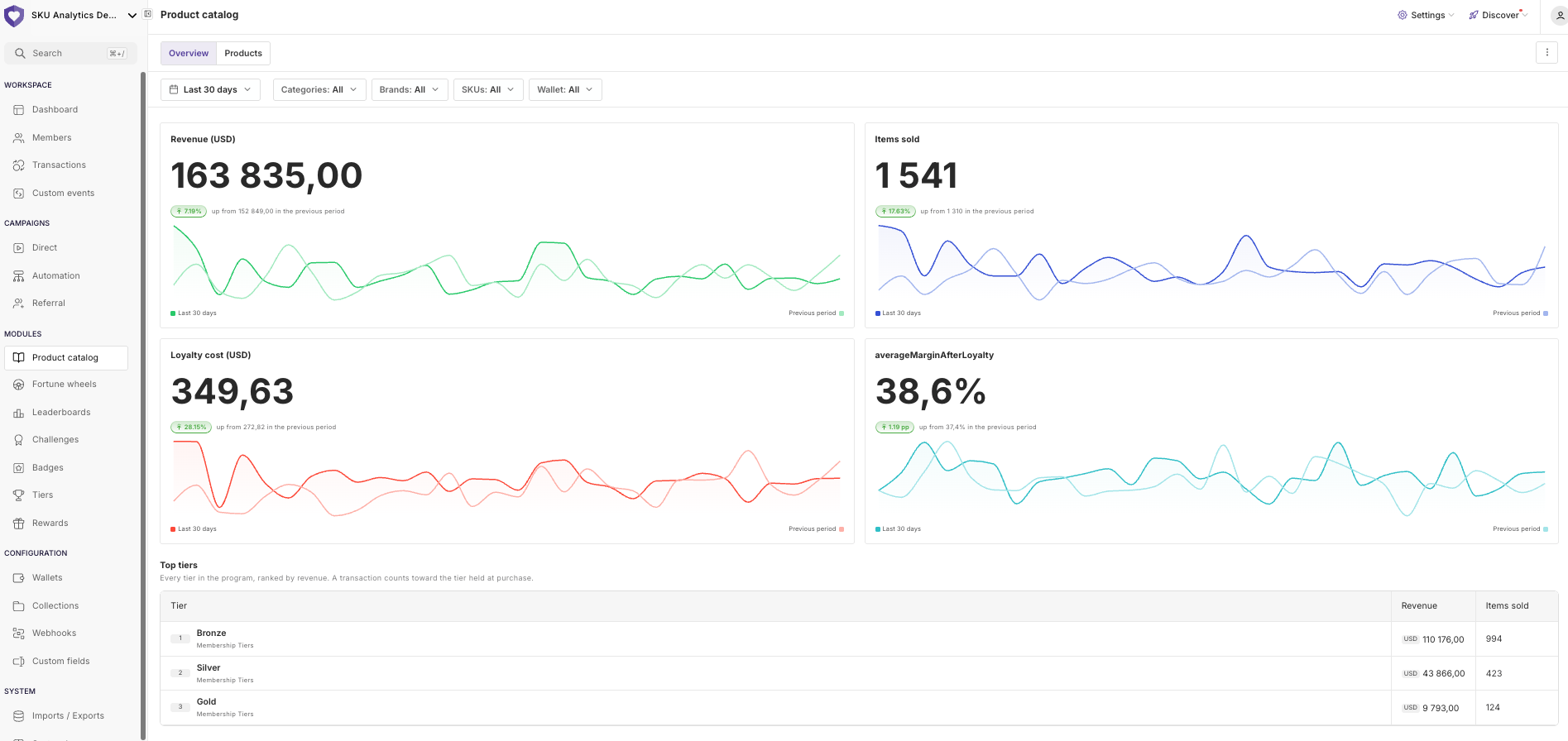1568x741 pixels.
Task: Open the Direct campaigns icon
Action: pyautogui.click(x=18, y=248)
